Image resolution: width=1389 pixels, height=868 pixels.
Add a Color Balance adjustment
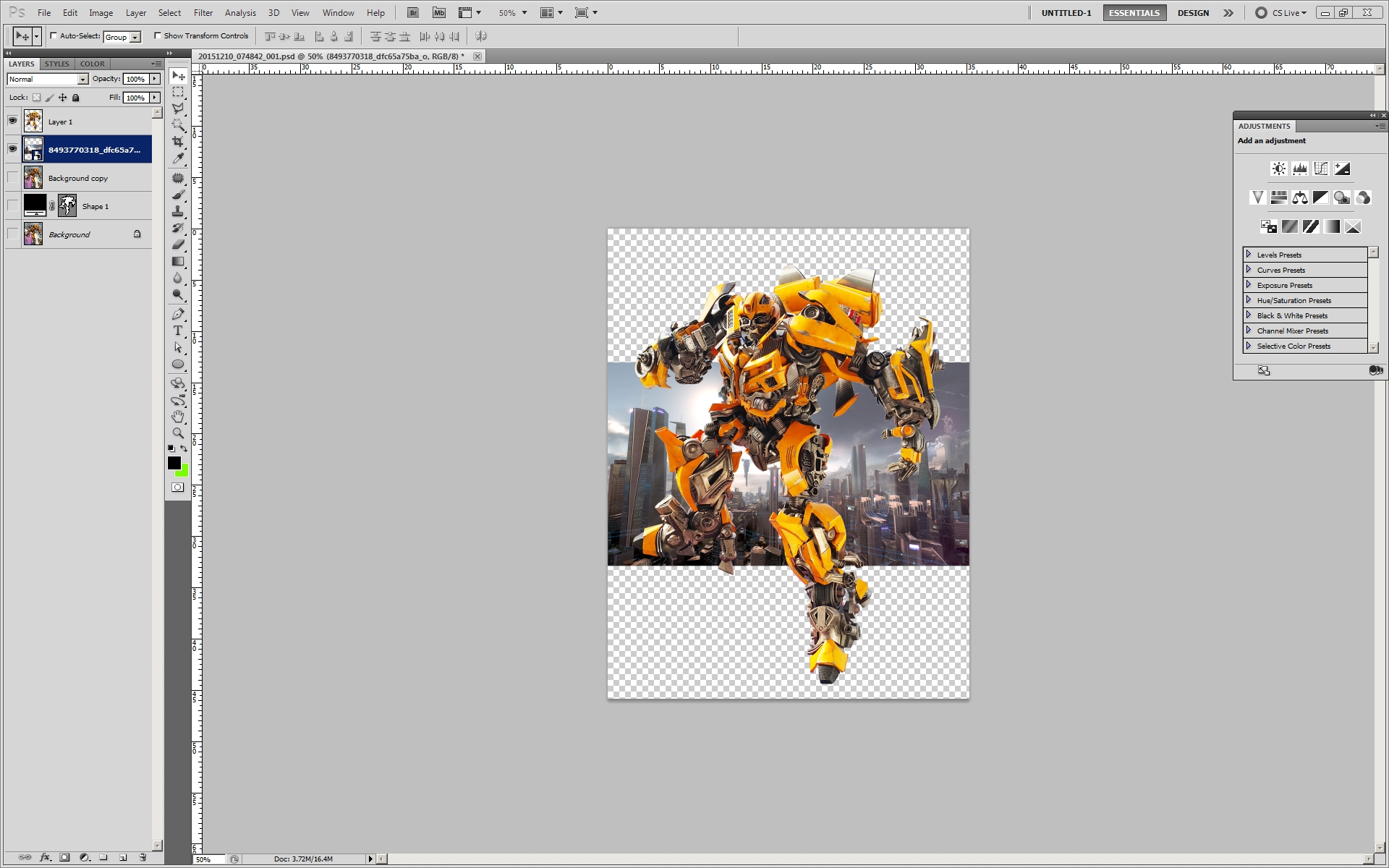[x=1300, y=197]
